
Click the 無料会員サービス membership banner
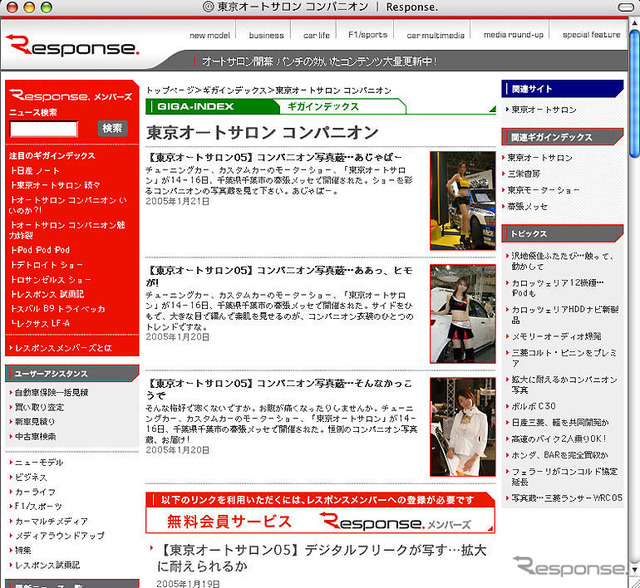pyautogui.click(x=320, y=513)
